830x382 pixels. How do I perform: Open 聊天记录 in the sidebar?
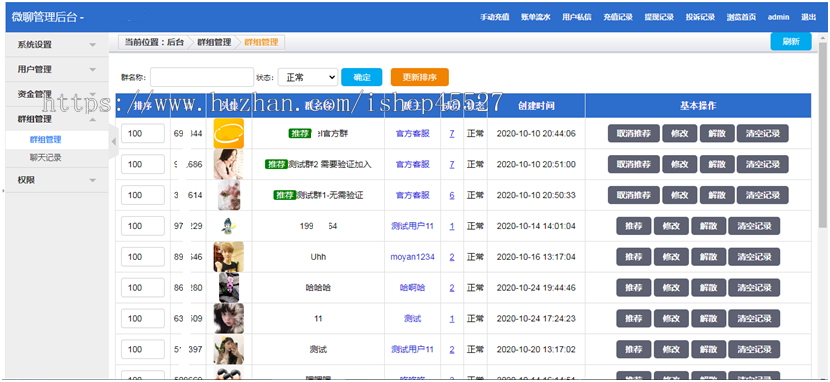46,157
